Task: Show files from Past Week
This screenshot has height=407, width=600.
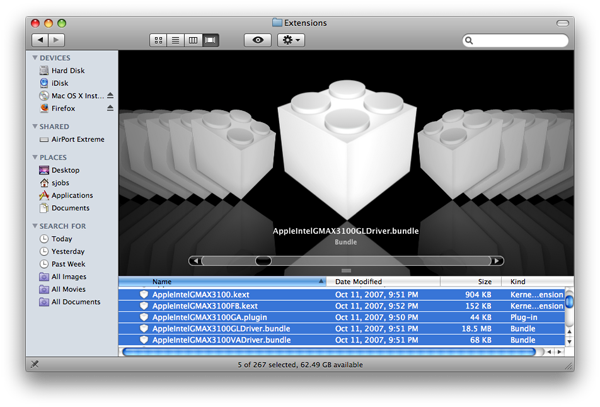Action: pos(62,264)
